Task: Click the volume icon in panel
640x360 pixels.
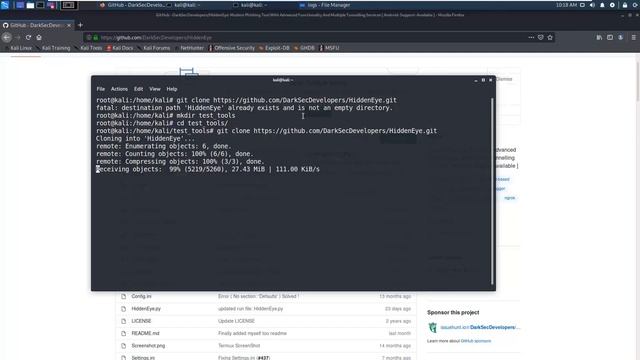Action: click(x=592, y=5)
